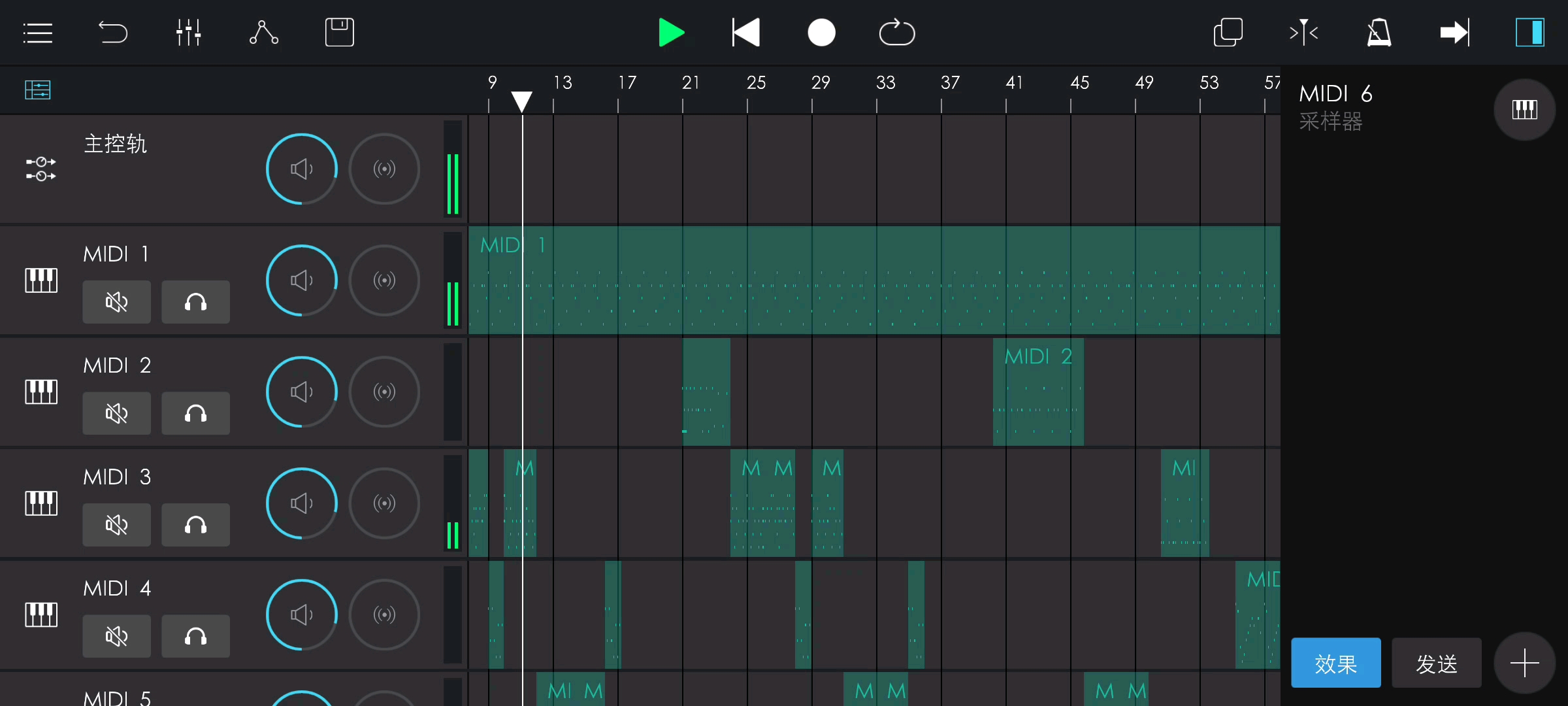Adjust MIDI 3 pan knob

coord(384,503)
